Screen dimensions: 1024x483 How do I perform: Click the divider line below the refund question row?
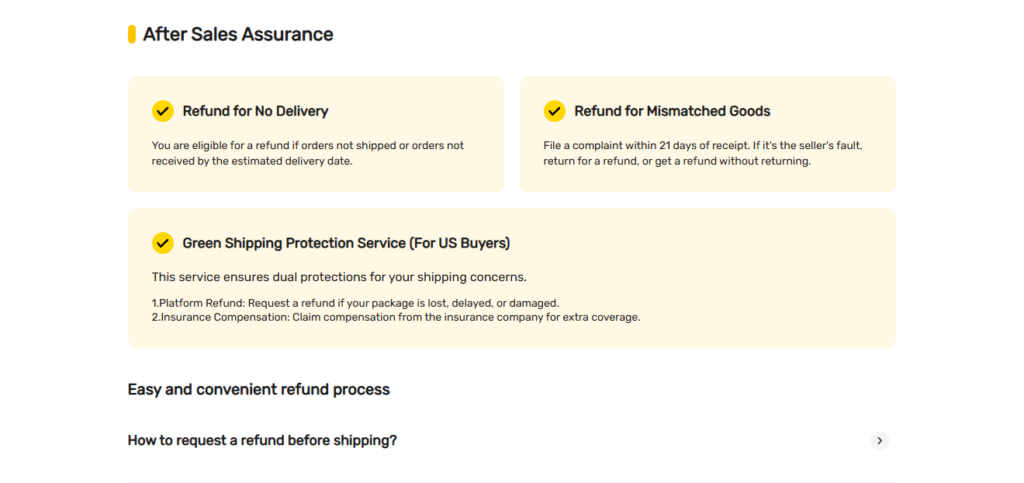pyautogui.click(x=512, y=482)
